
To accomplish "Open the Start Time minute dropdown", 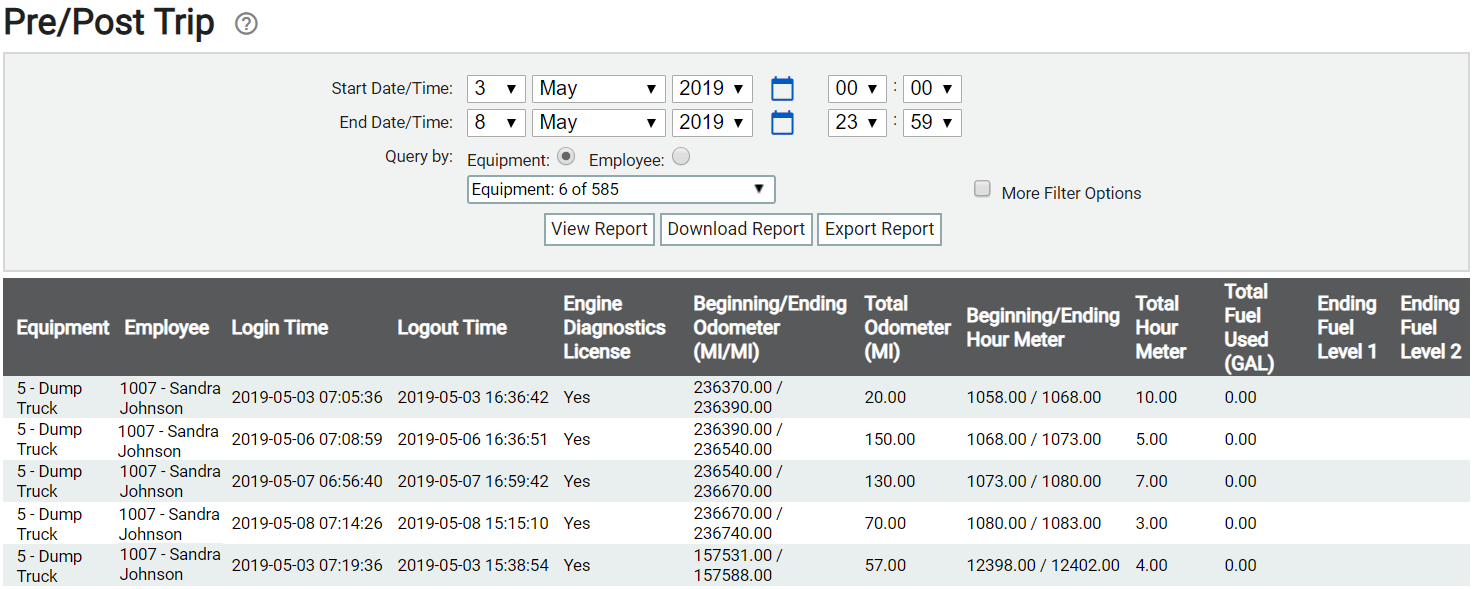I will point(932,89).
